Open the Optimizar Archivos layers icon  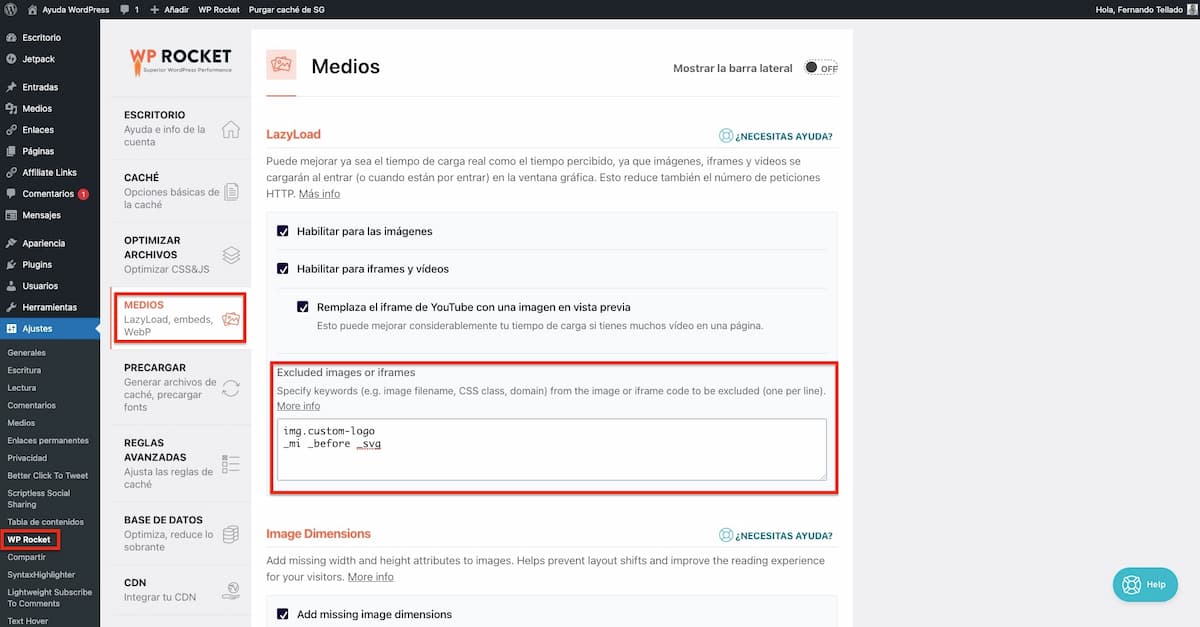(x=231, y=254)
